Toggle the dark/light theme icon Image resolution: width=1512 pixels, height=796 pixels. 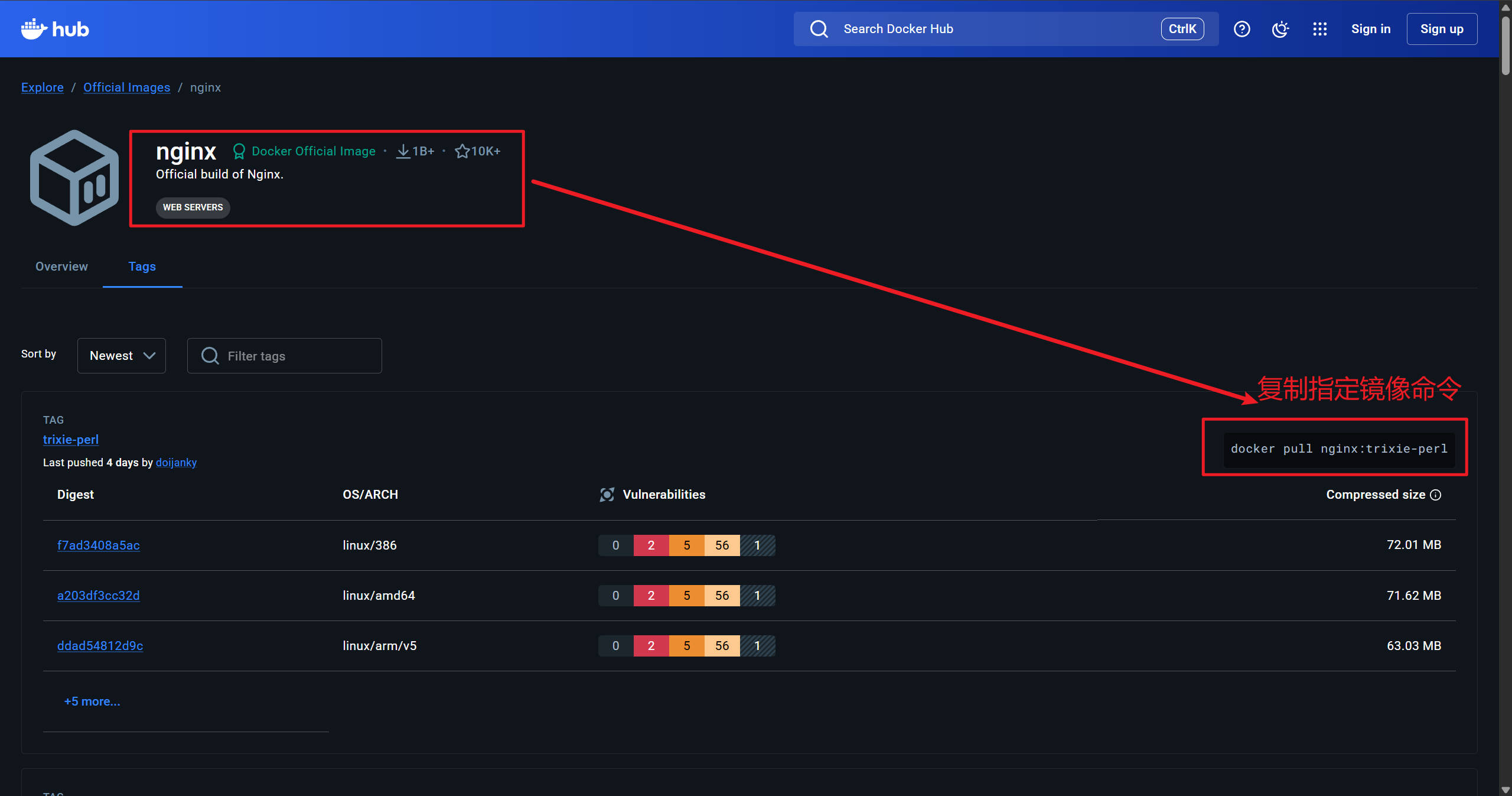click(x=1280, y=29)
